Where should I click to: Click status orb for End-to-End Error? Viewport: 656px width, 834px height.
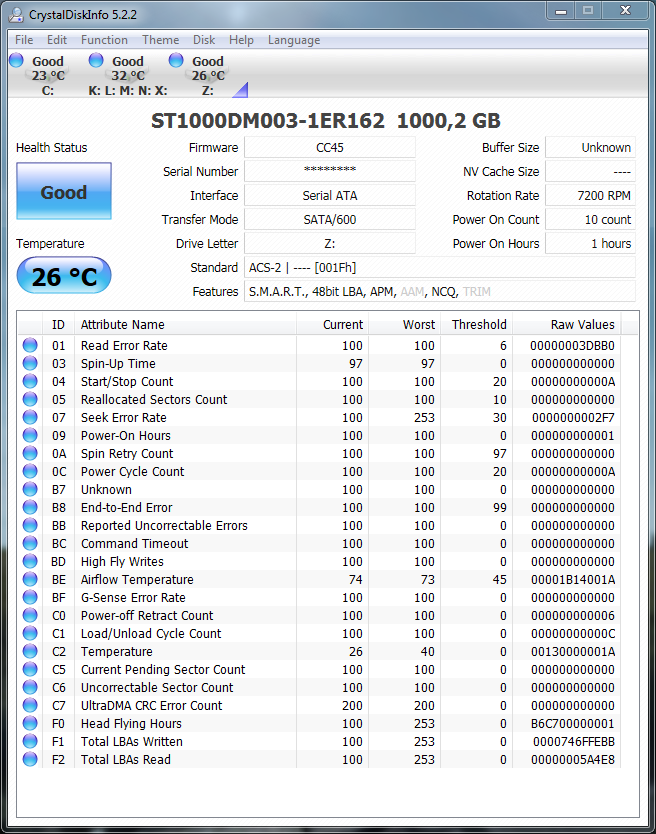pos(30,507)
